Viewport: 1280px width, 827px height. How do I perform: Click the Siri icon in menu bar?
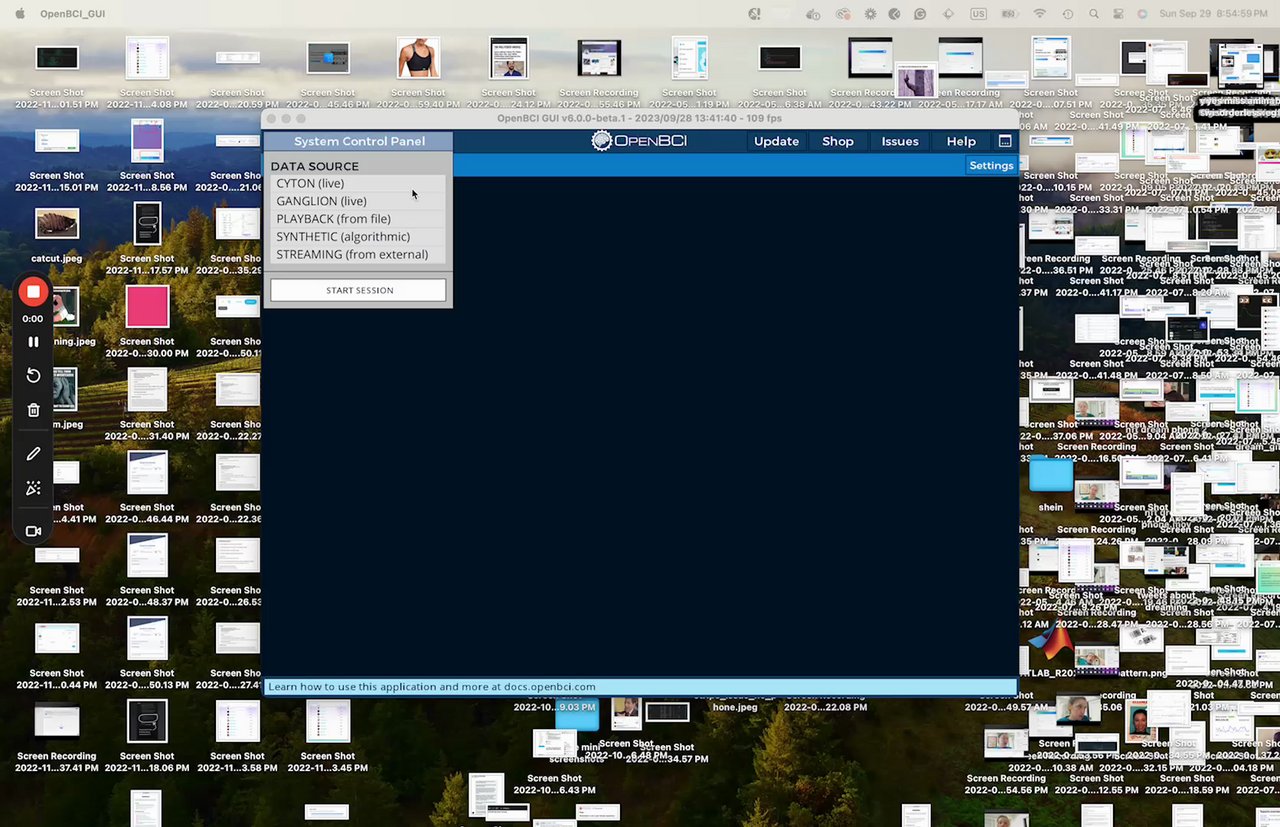[x=1142, y=14]
